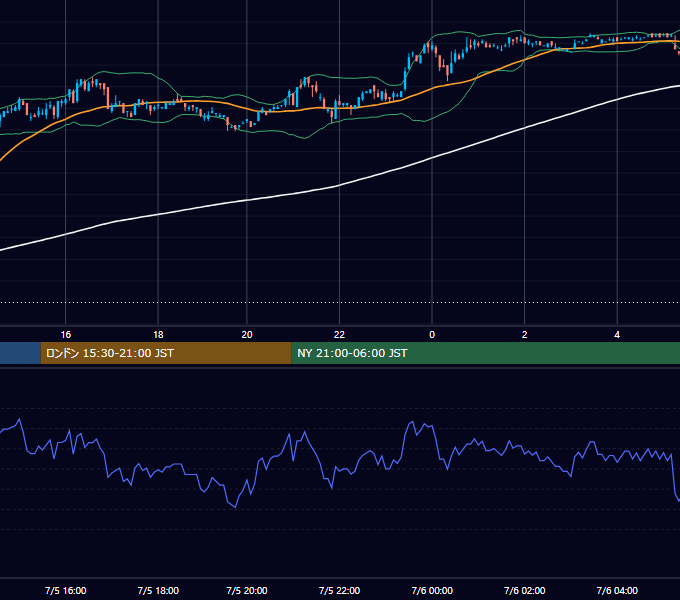Click the 7/6 02:00 date label

tap(524, 590)
